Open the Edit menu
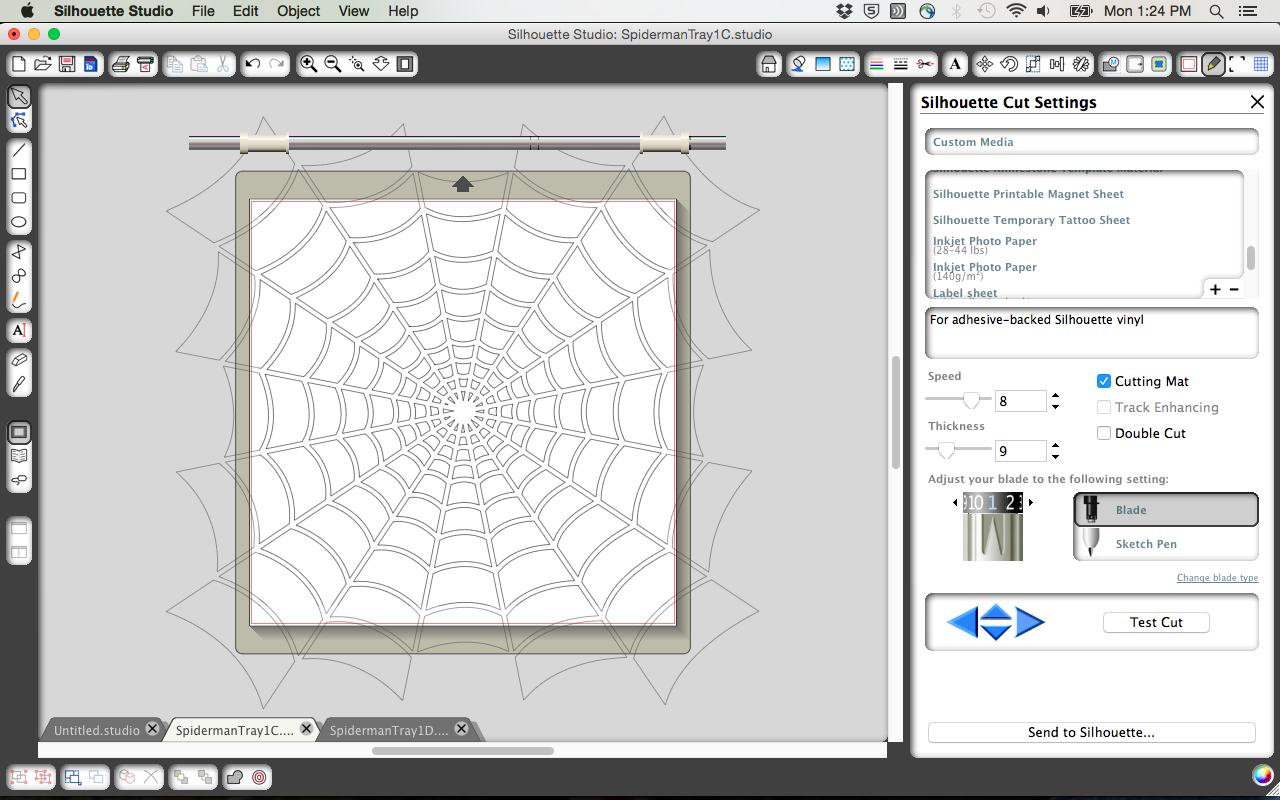 pyautogui.click(x=246, y=11)
